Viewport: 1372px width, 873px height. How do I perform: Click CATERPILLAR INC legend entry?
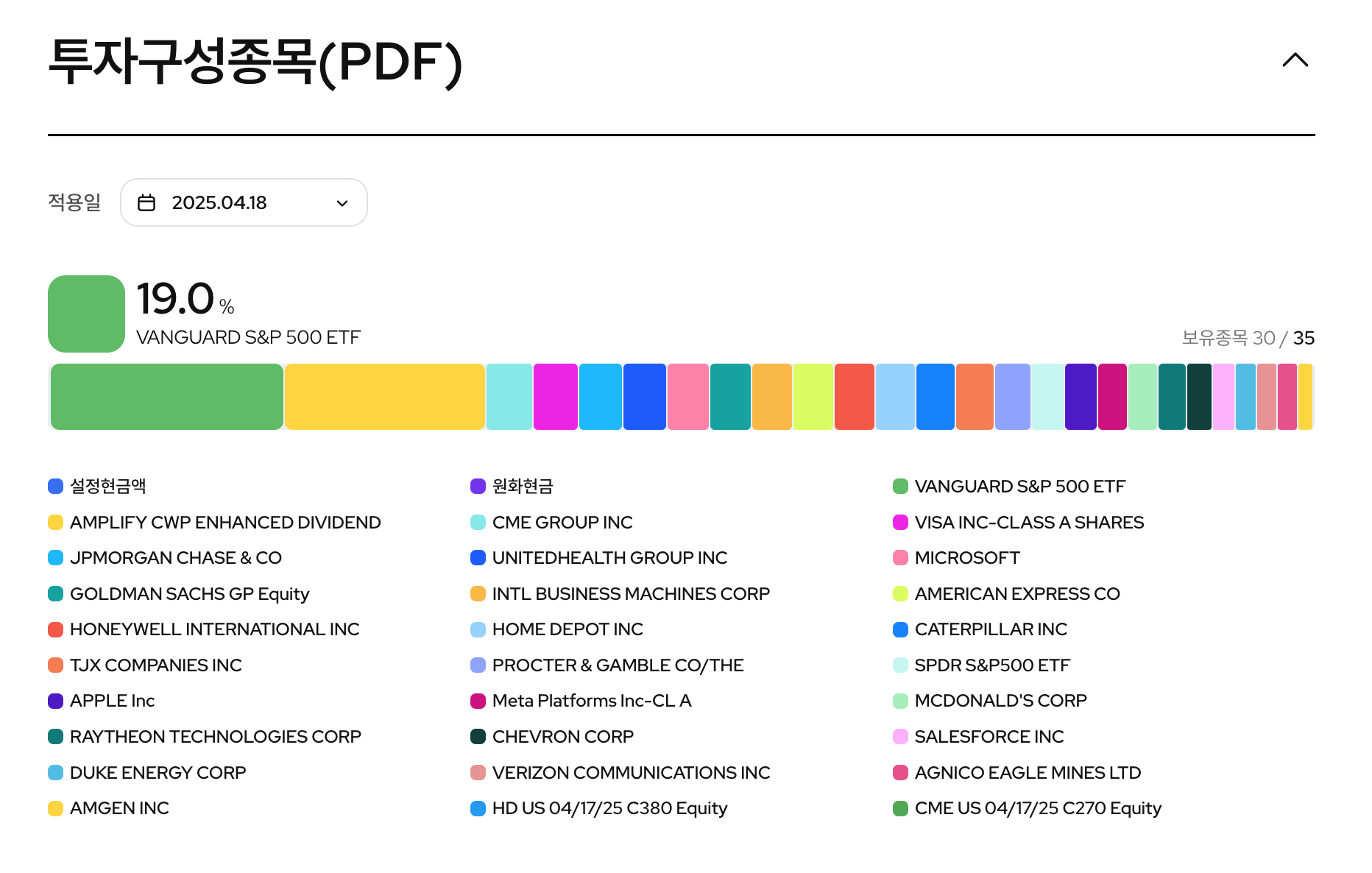click(x=980, y=629)
